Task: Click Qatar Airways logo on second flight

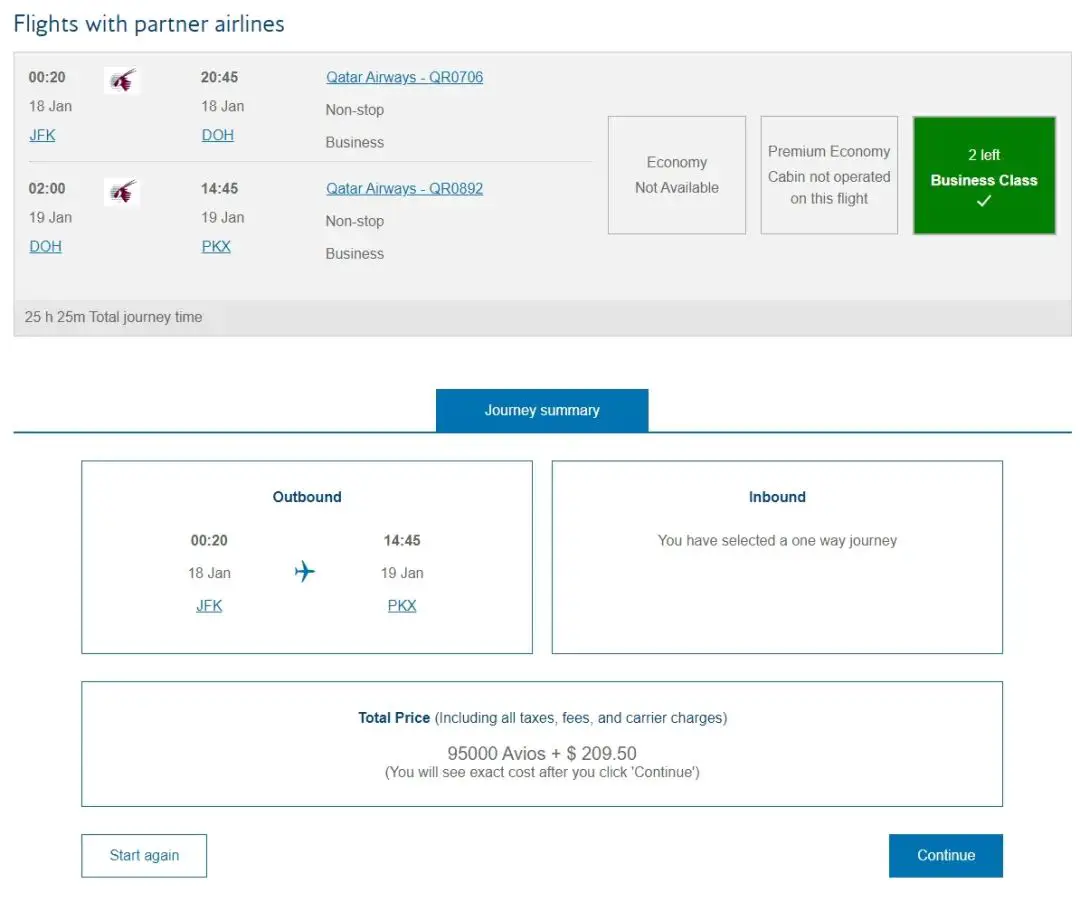Action: [122, 192]
